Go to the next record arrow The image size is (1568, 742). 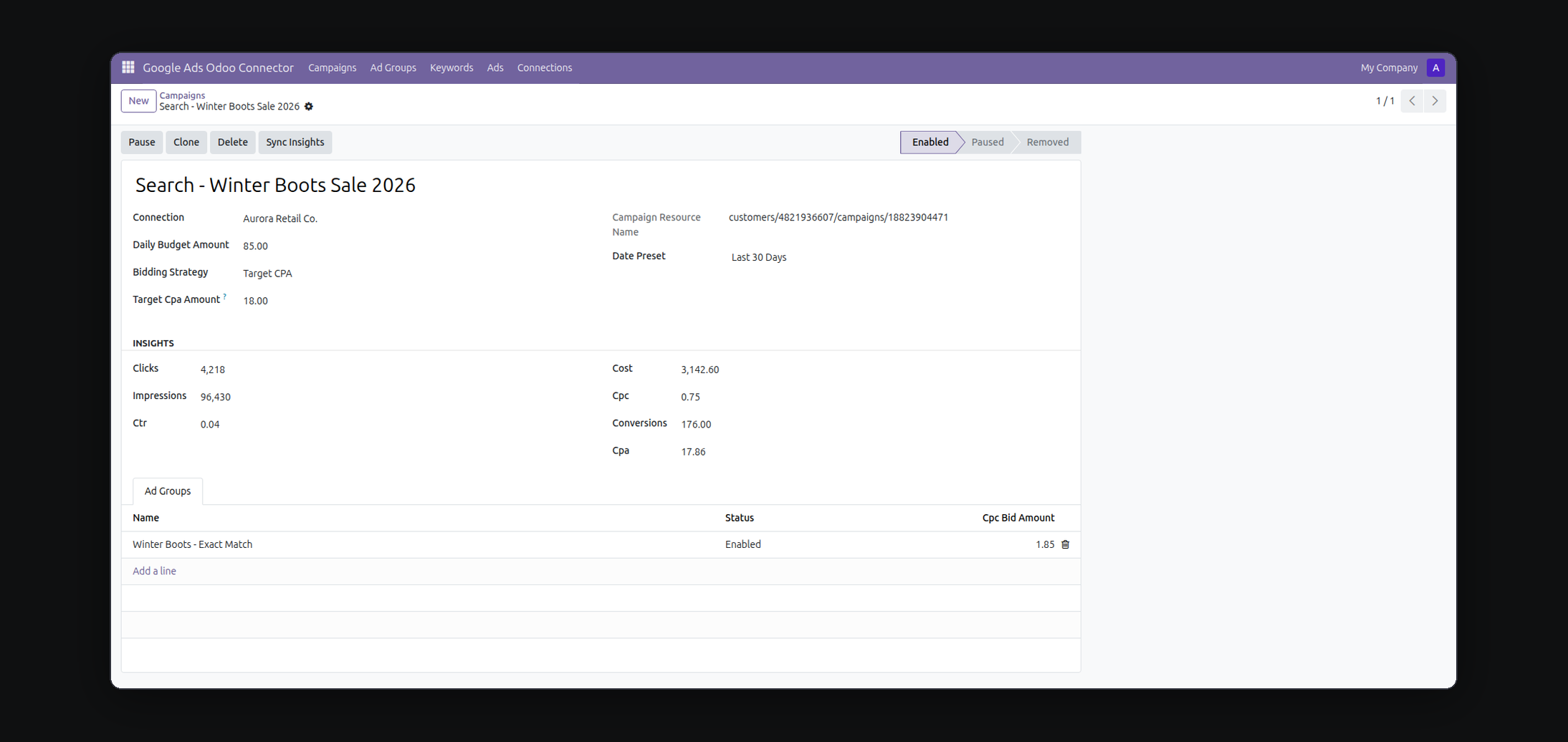pyautogui.click(x=1435, y=101)
